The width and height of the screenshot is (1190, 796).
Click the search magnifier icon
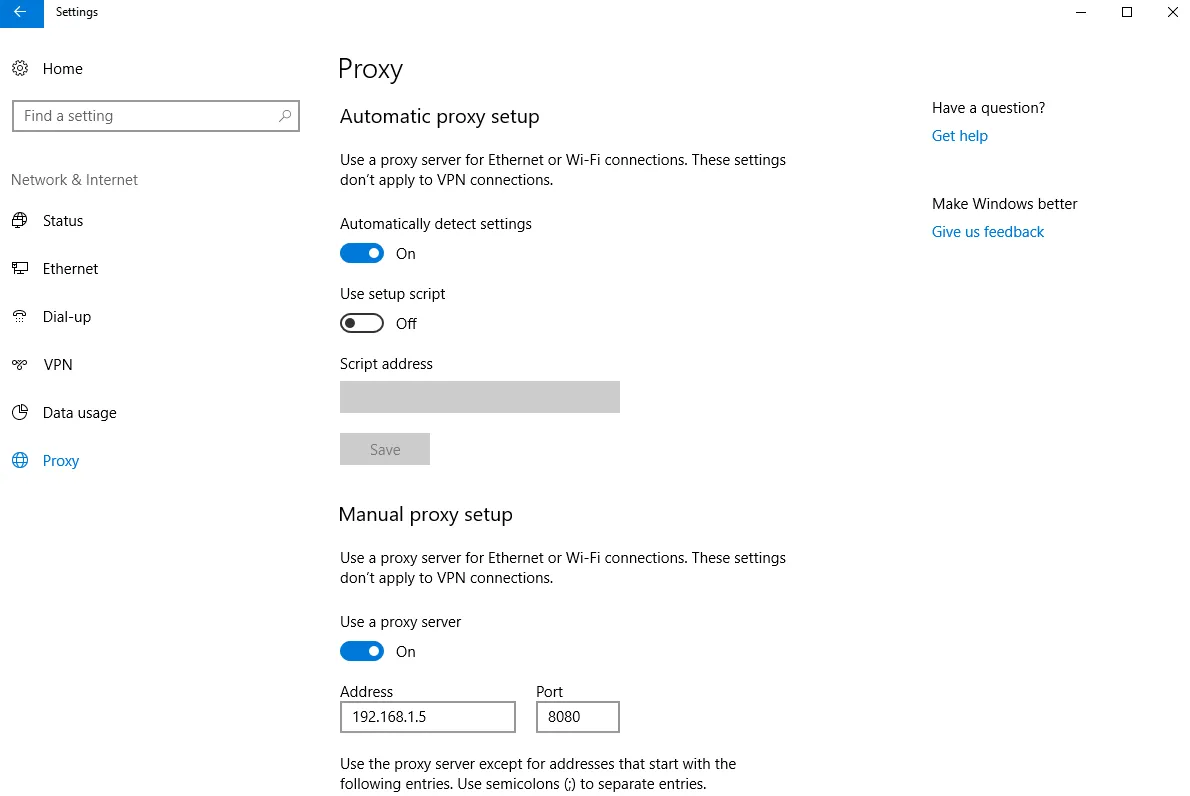pyautogui.click(x=285, y=116)
